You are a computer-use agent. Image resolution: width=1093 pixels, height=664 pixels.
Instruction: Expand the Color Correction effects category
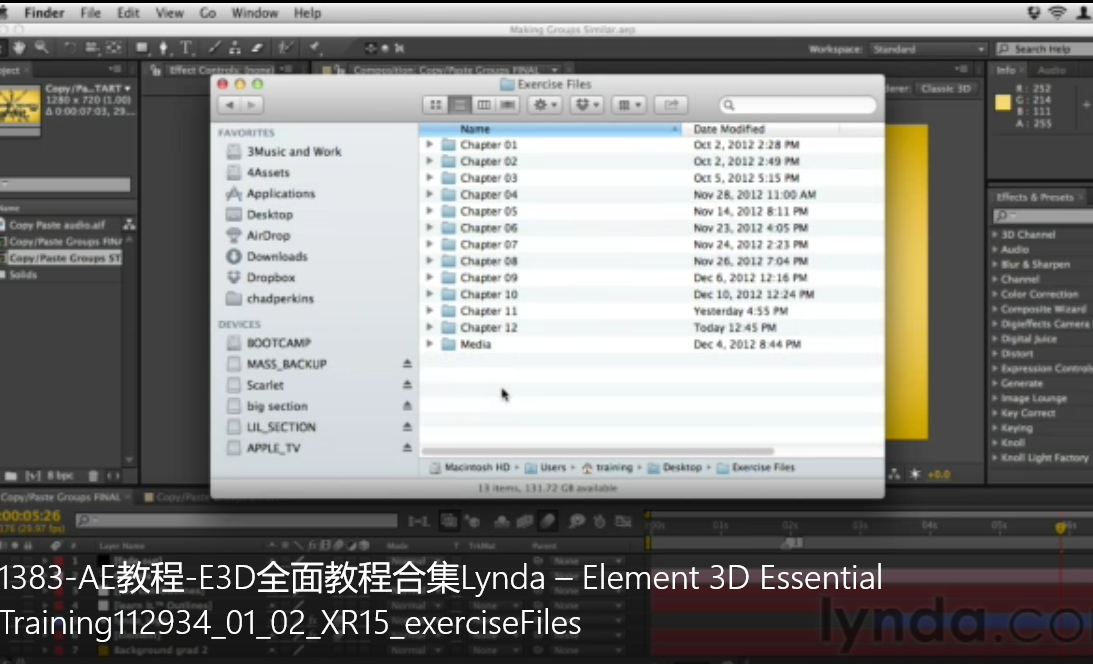coord(995,294)
